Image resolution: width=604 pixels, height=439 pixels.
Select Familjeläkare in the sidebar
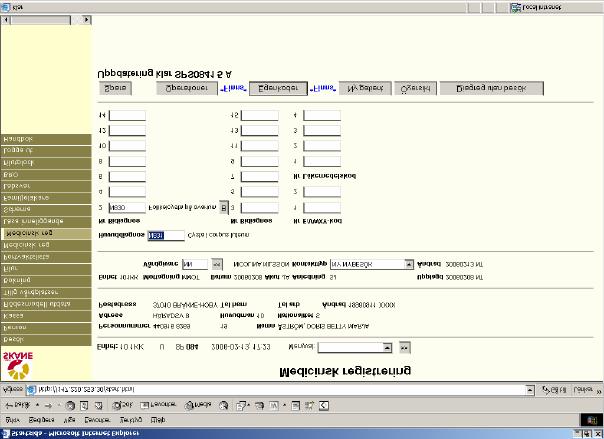click(x=46, y=198)
